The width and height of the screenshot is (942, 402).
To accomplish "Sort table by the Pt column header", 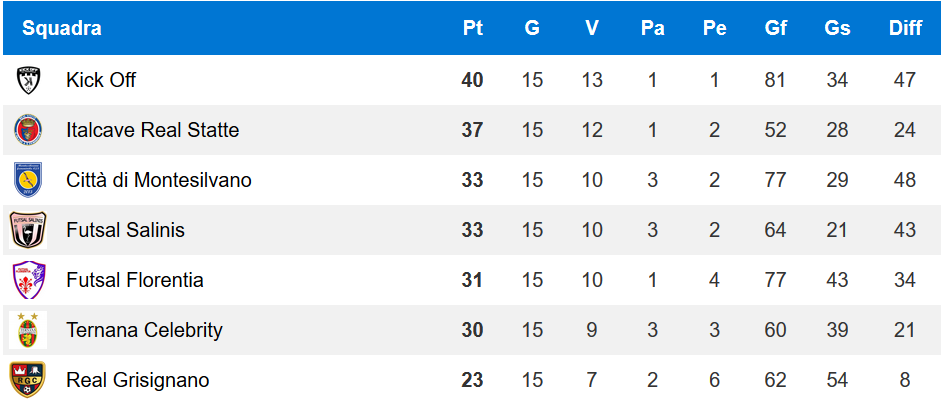I will point(473,28).
